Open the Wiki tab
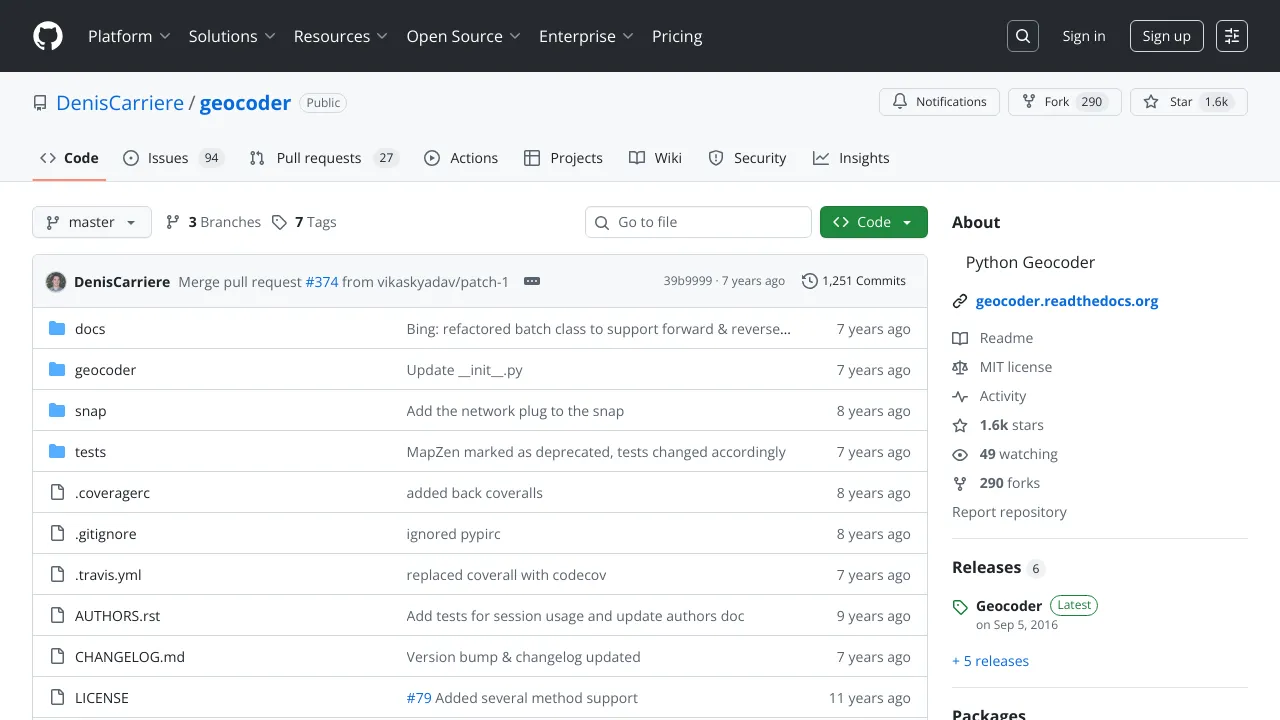1280x720 pixels. tap(656, 158)
